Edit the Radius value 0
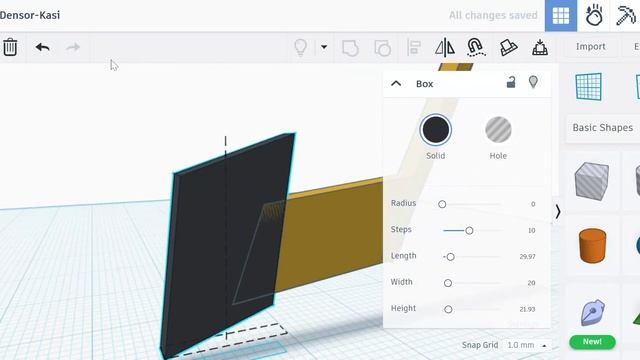The width and height of the screenshot is (640, 360). coord(533,204)
